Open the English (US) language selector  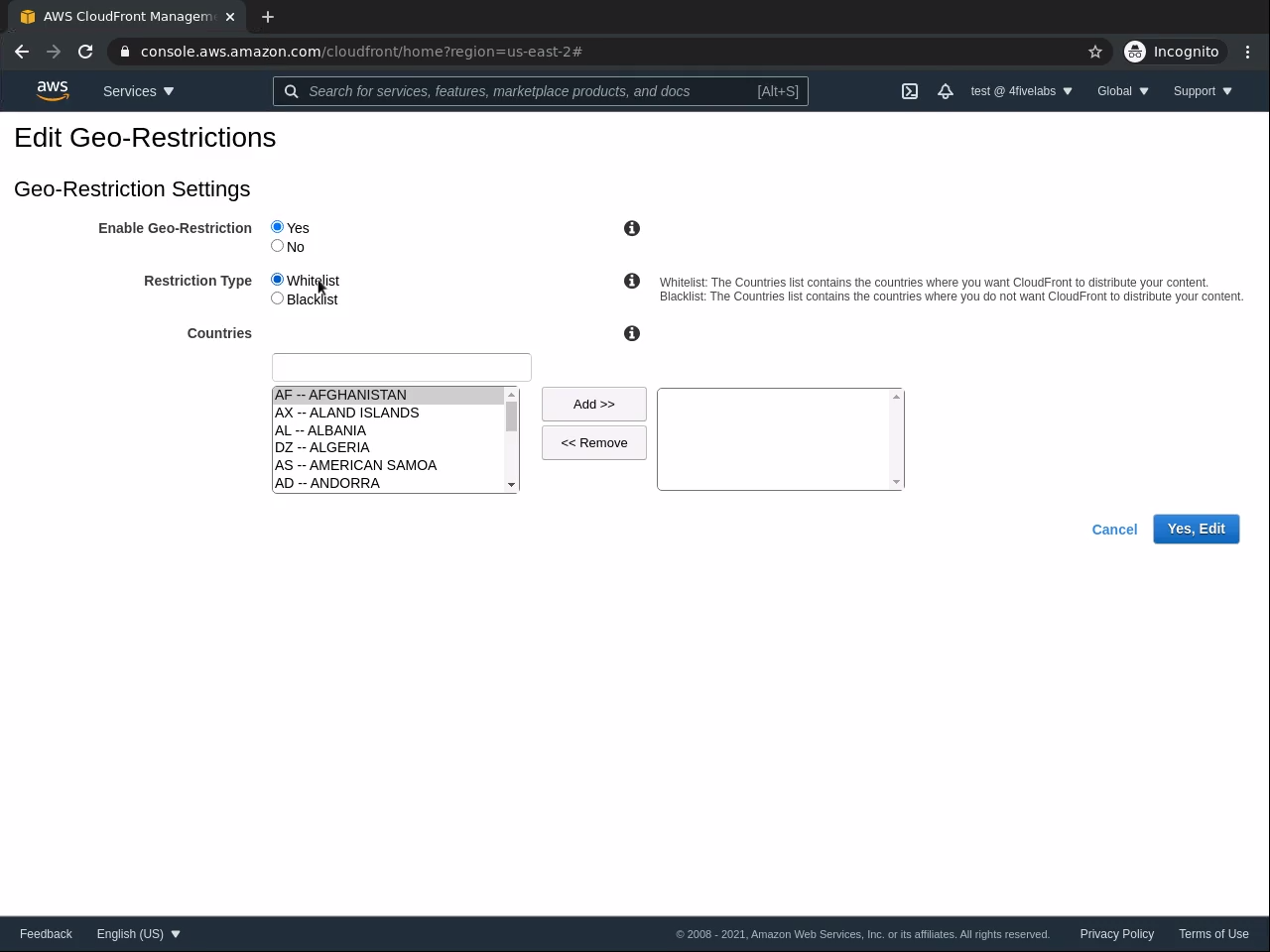(x=139, y=934)
